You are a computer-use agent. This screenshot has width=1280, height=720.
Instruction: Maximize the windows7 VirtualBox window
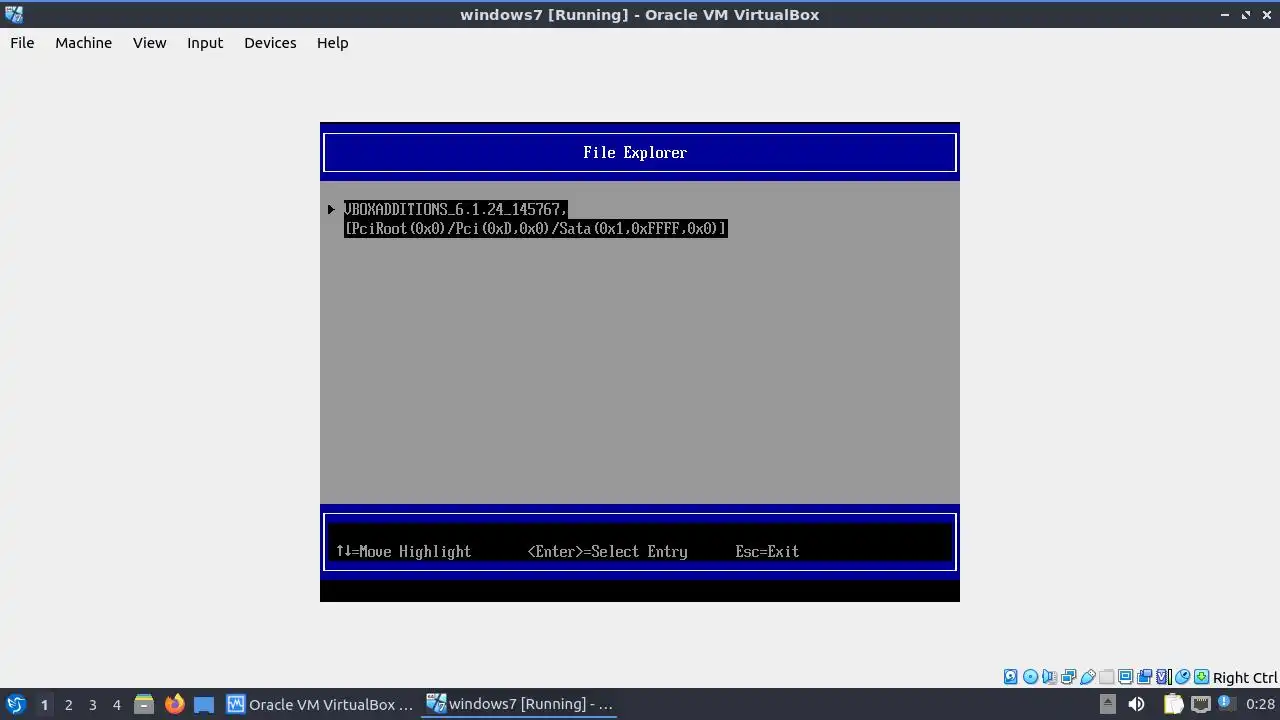tap(1246, 15)
